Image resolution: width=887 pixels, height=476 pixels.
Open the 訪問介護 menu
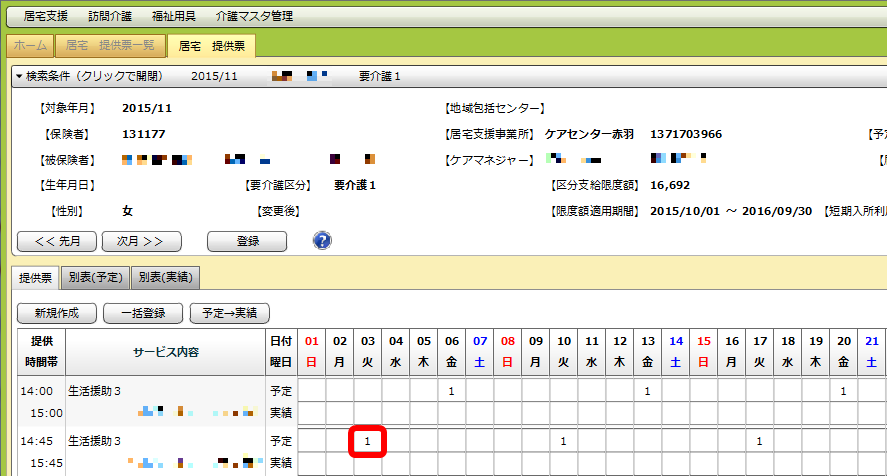click(109, 16)
